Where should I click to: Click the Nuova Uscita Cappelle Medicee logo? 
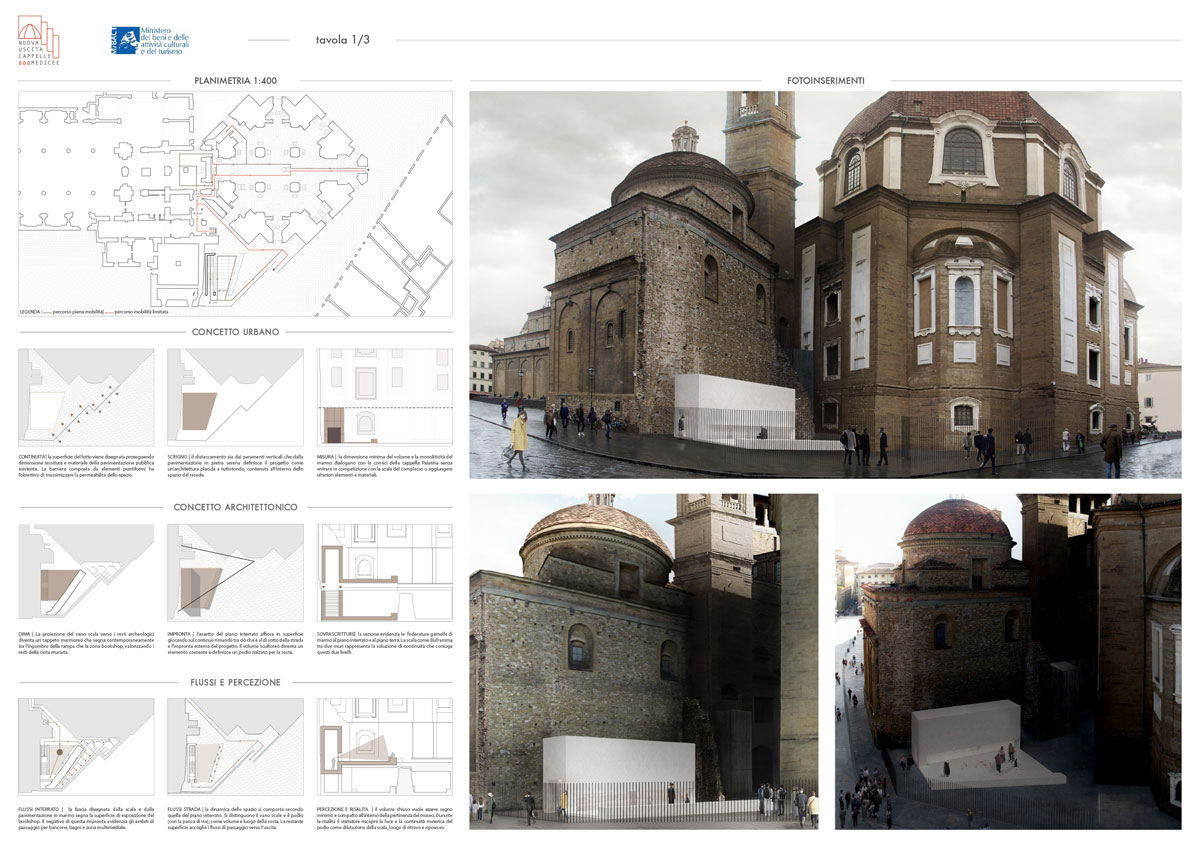point(39,40)
